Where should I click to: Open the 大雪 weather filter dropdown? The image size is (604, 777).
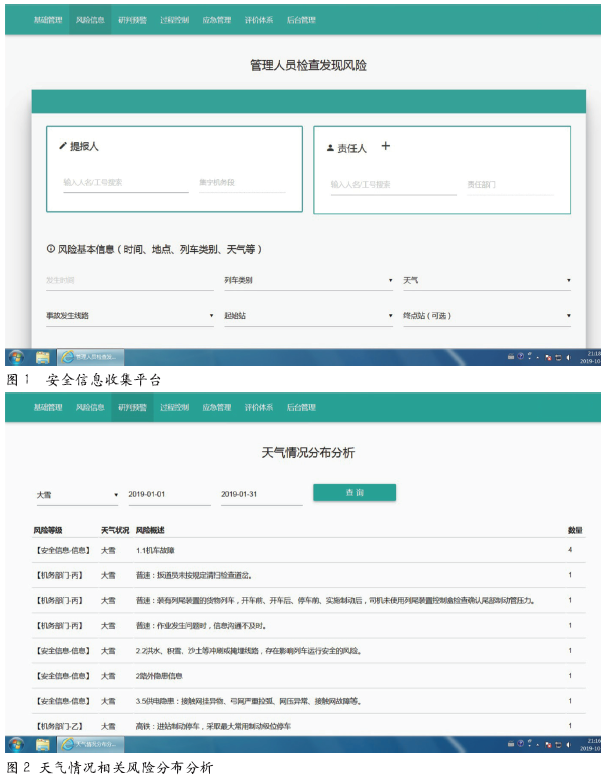click(76, 494)
